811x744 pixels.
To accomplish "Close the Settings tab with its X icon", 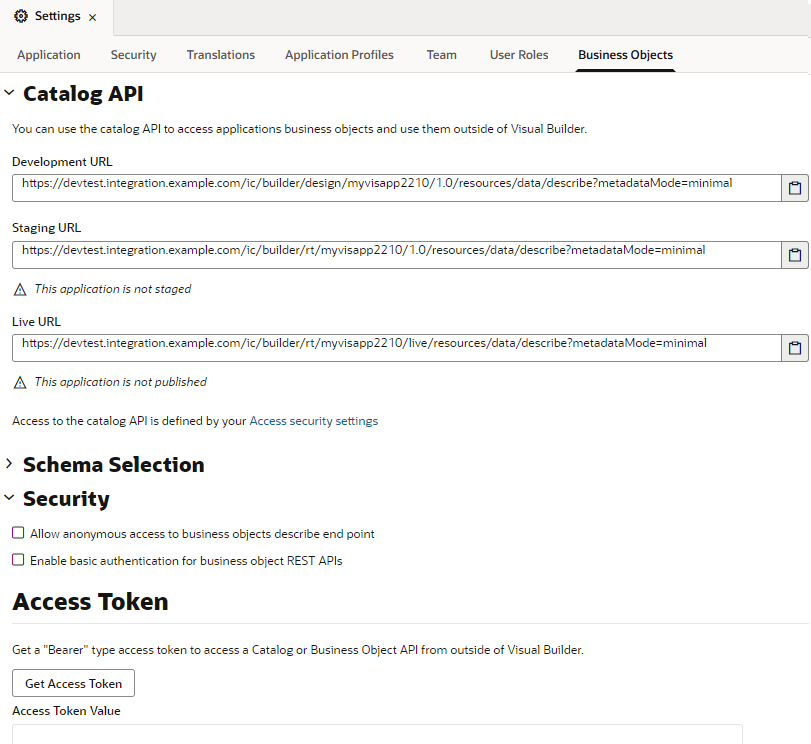I will coord(91,16).
